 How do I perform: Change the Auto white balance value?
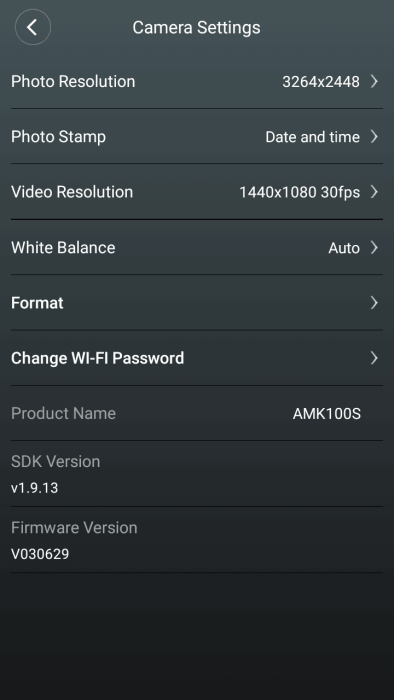click(344, 248)
